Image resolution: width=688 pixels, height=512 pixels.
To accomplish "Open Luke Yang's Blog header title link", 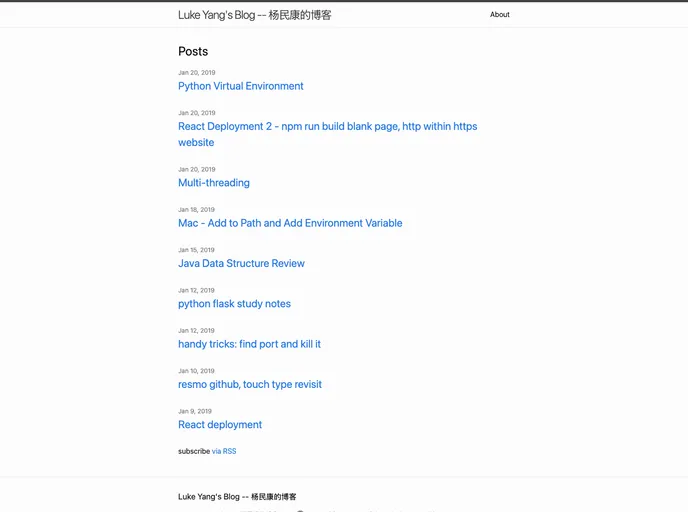I will pyautogui.click(x=254, y=15).
